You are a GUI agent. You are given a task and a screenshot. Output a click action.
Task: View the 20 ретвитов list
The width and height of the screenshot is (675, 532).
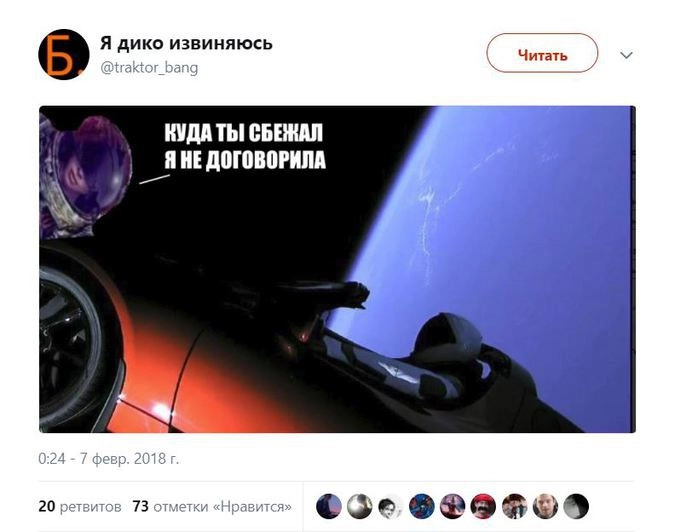[80, 507]
